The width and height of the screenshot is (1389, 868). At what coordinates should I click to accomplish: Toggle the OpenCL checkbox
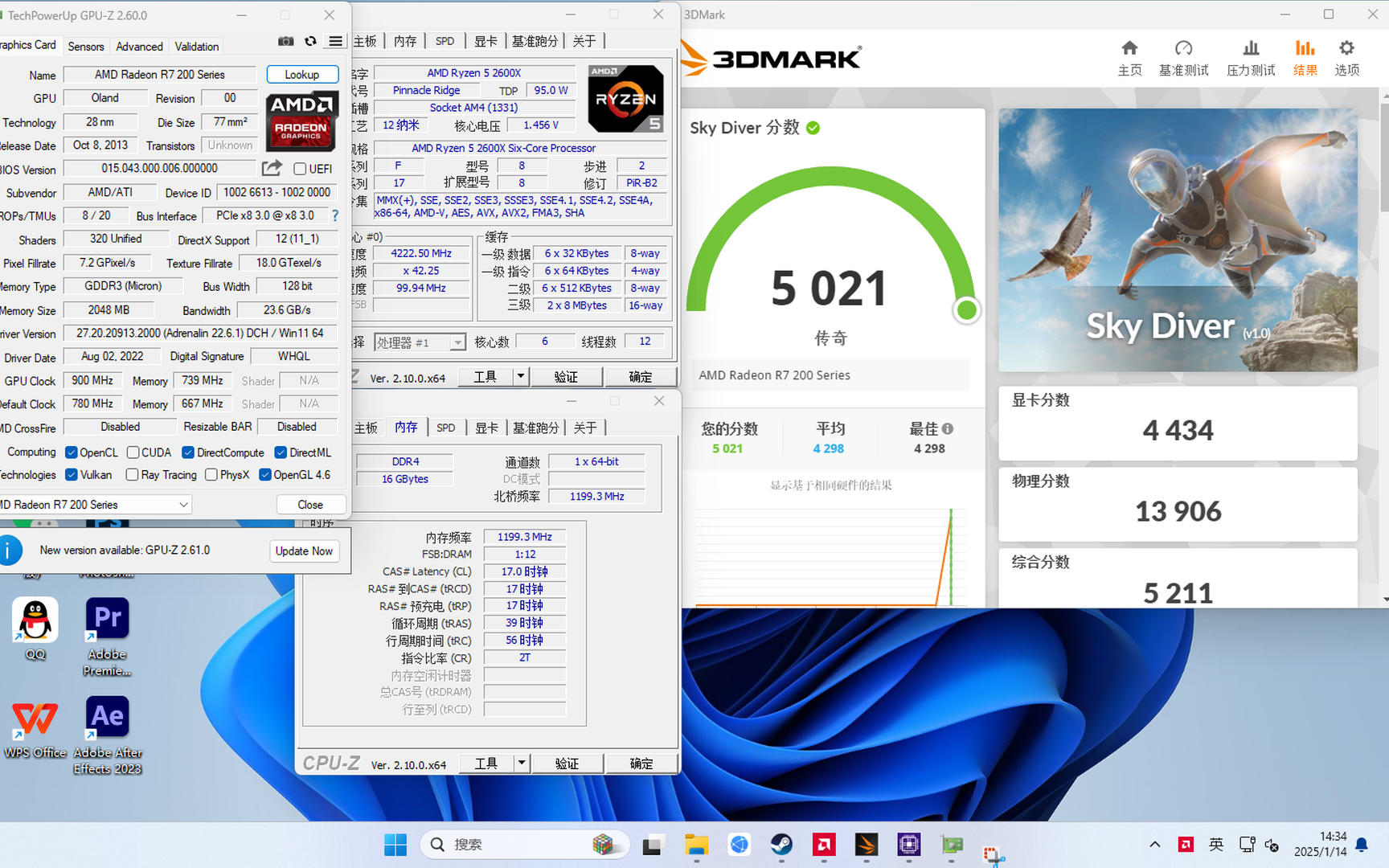pyautogui.click(x=72, y=452)
